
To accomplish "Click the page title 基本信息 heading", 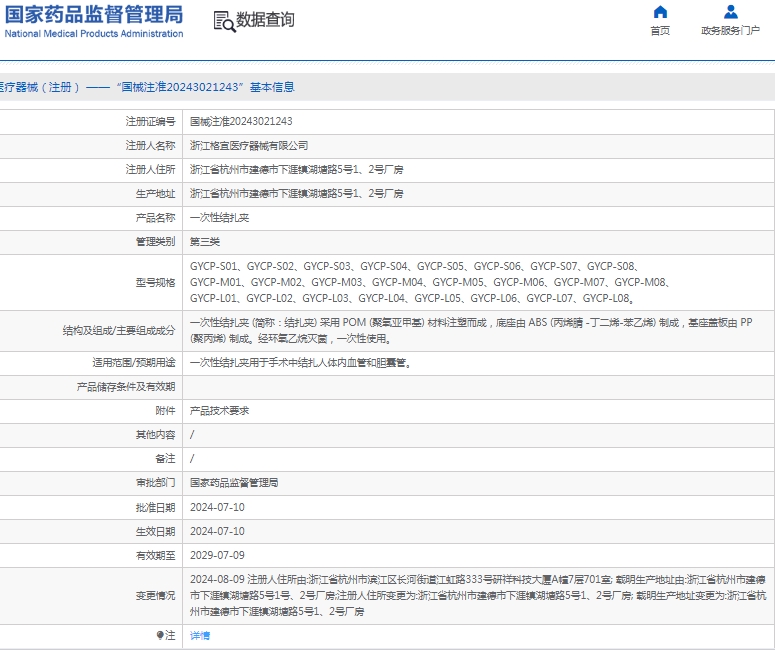I will pyautogui.click(x=272, y=87).
